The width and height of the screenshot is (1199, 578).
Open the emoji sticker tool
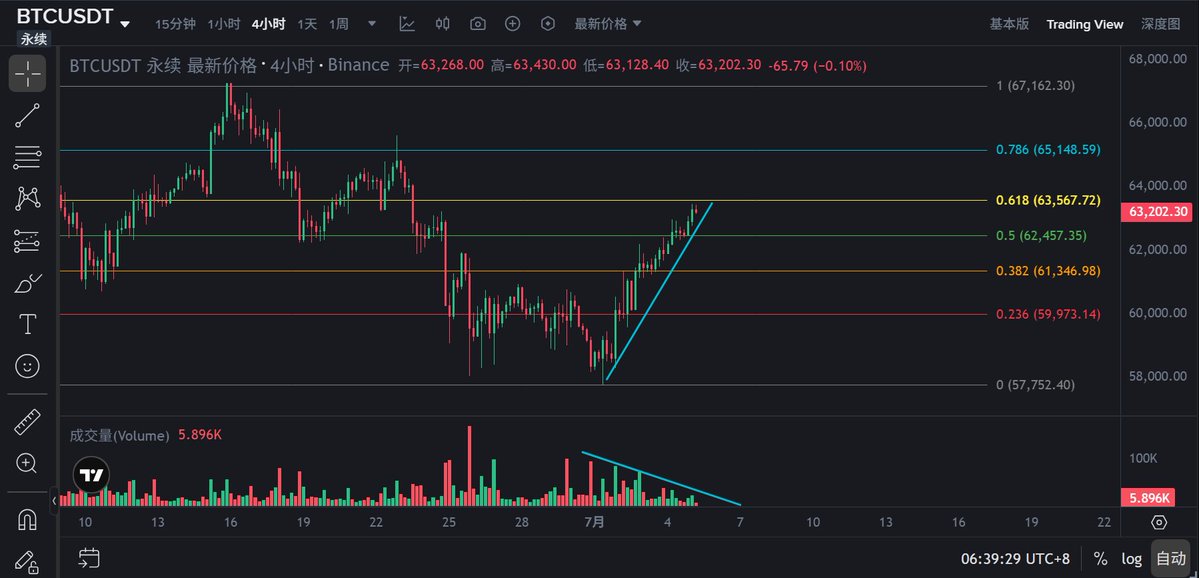click(28, 366)
